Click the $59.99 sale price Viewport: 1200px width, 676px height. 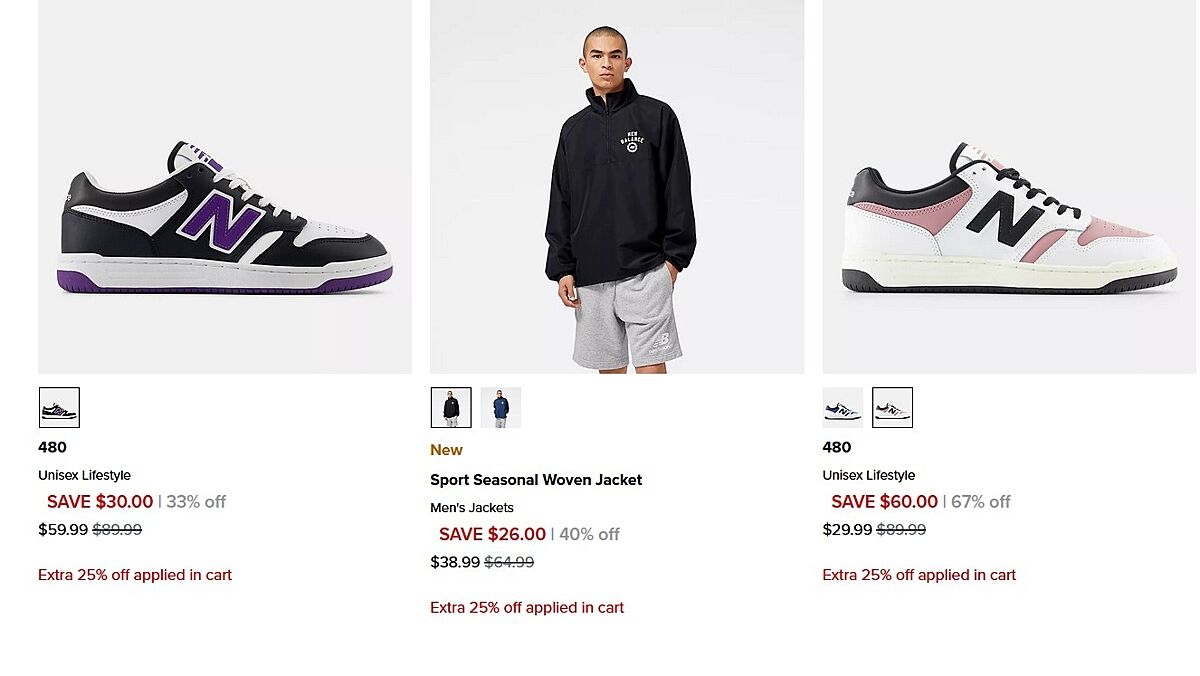(63, 530)
